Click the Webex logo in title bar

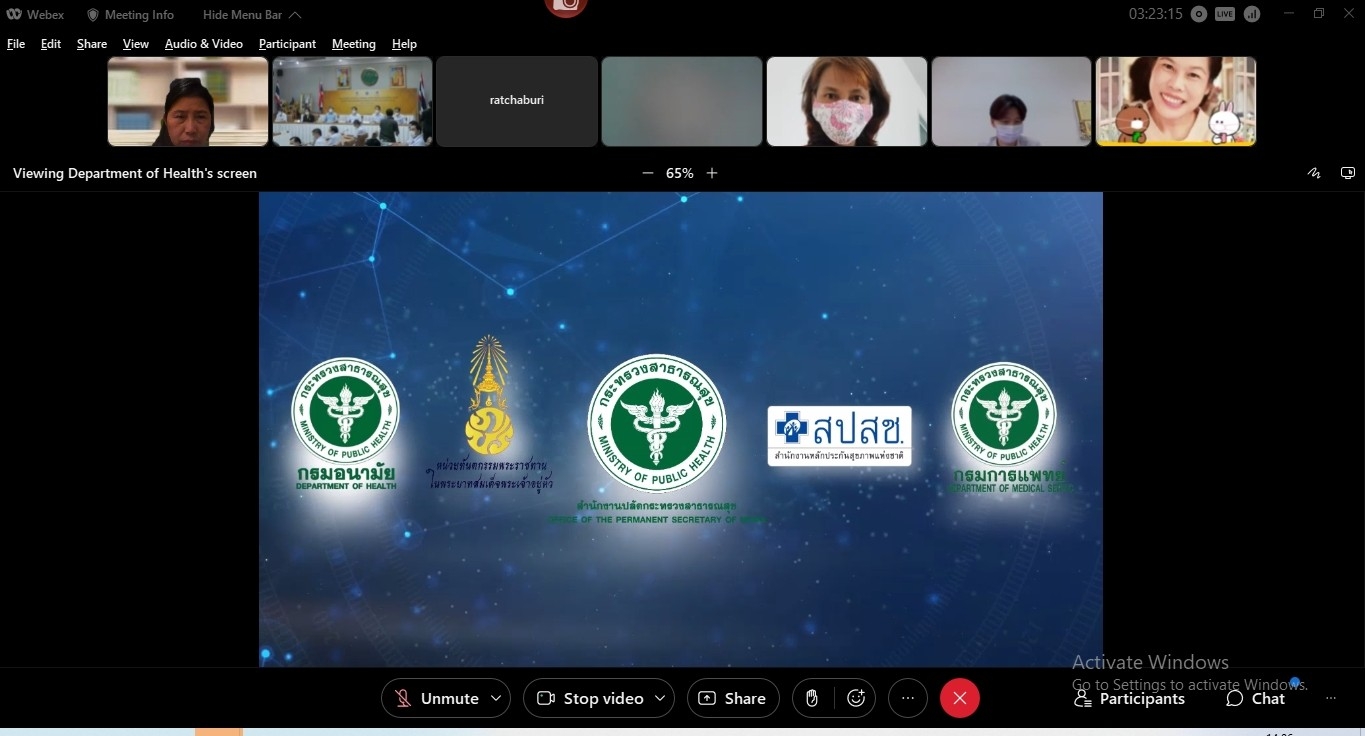[35, 15]
